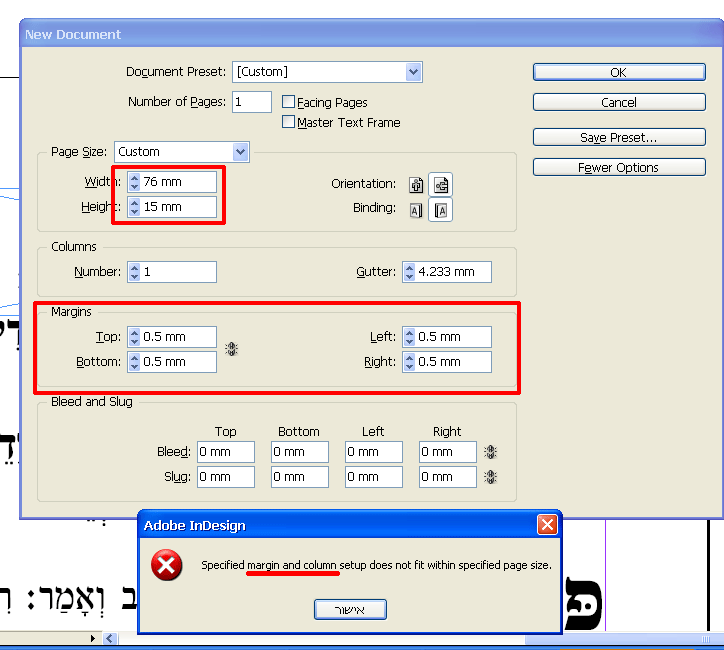Screen dimensions: 724x650
Task: Click the Bleed Left field
Action: click(x=374, y=452)
